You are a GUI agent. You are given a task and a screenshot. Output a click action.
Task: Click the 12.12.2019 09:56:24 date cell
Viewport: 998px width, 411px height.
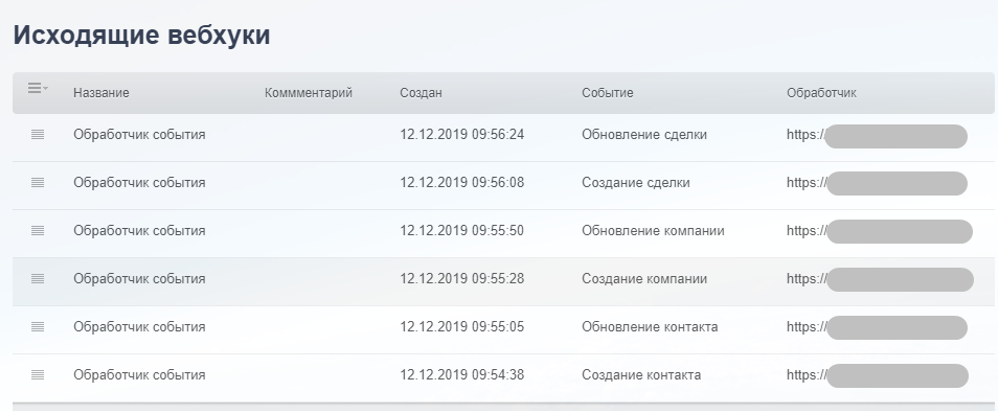click(x=462, y=136)
